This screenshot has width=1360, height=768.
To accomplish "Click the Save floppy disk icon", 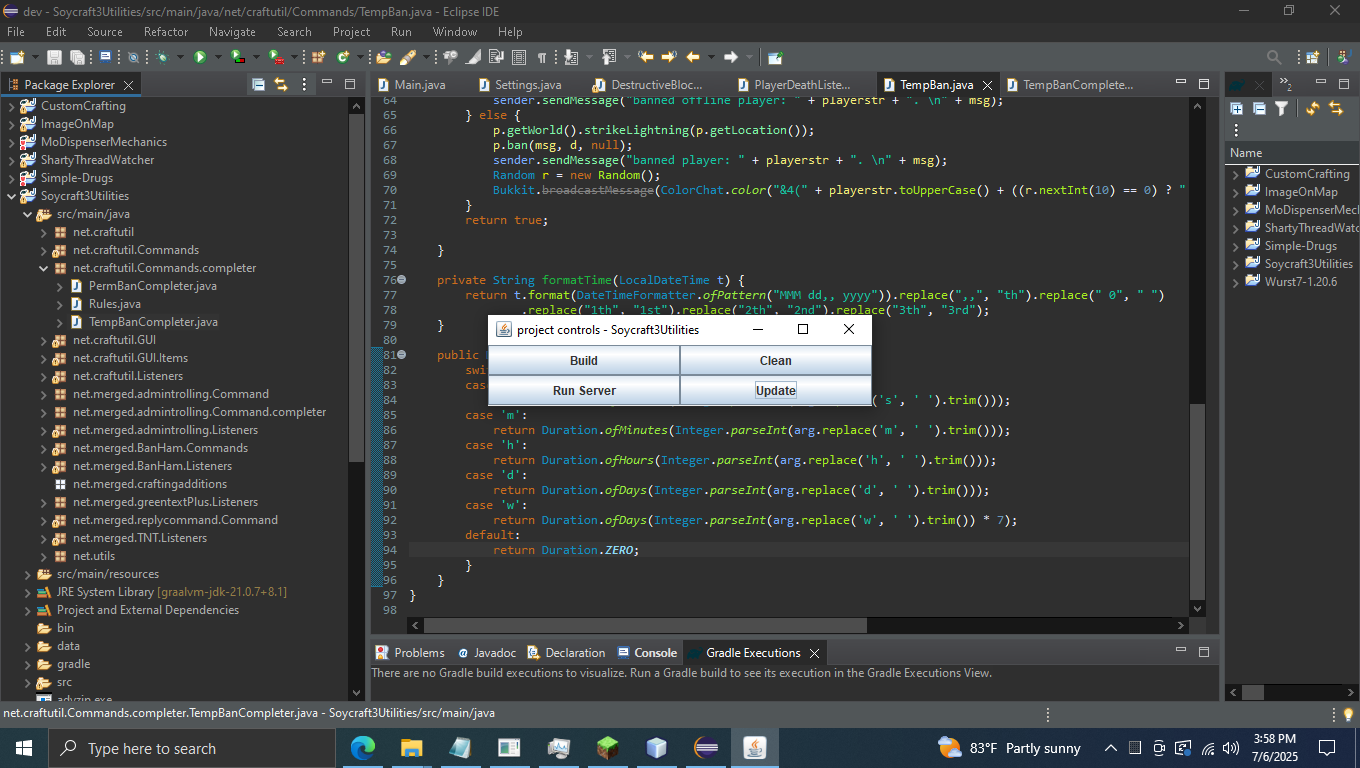I will [54, 57].
